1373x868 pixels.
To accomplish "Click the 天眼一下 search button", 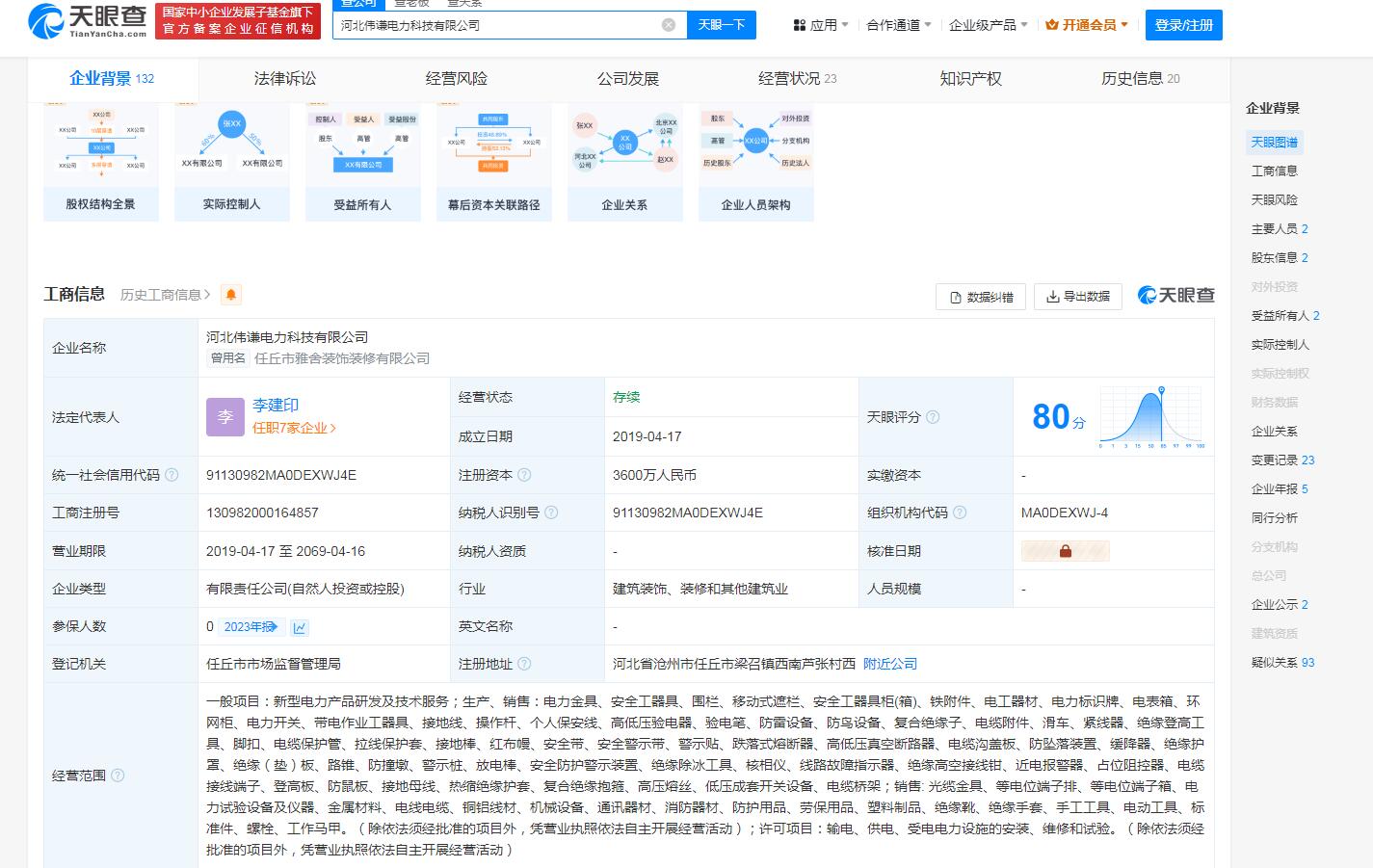I will pyautogui.click(x=722, y=25).
